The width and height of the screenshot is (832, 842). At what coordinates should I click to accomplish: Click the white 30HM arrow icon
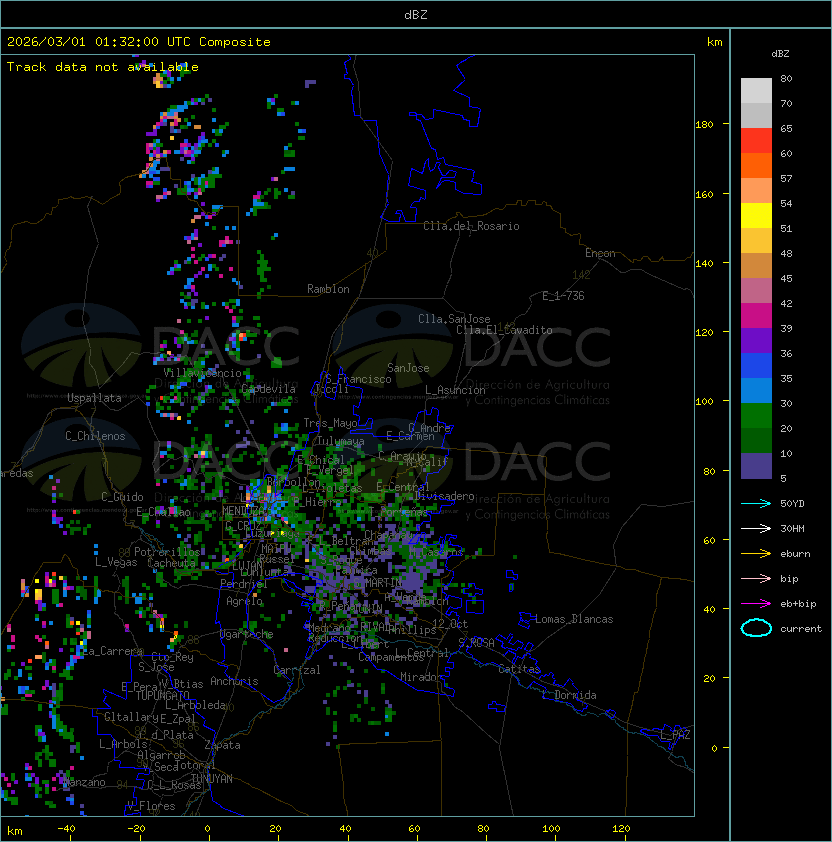click(x=756, y=528)
